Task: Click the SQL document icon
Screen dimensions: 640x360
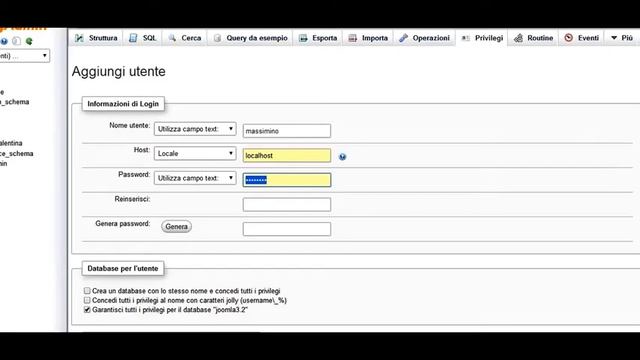Action: pos(133,38)
